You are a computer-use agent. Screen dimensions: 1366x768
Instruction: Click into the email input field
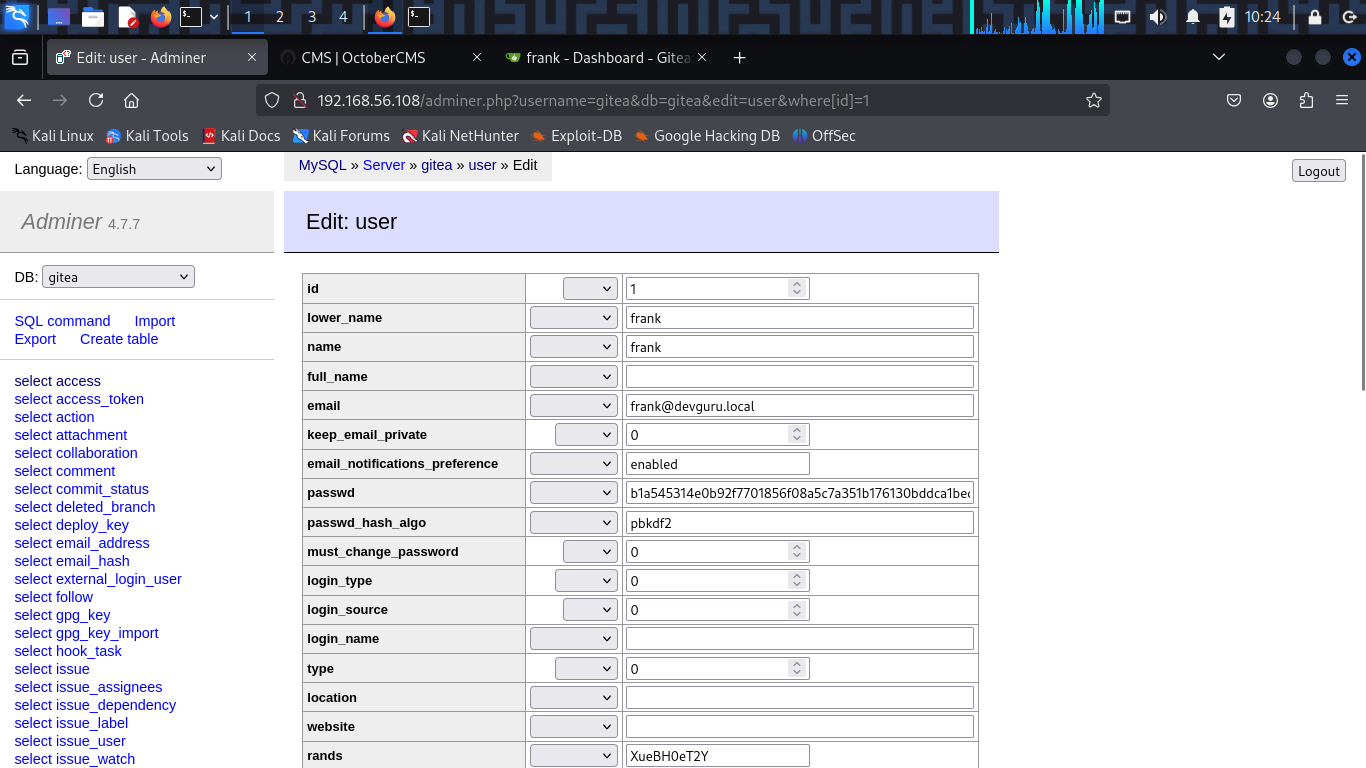(799, 406)
